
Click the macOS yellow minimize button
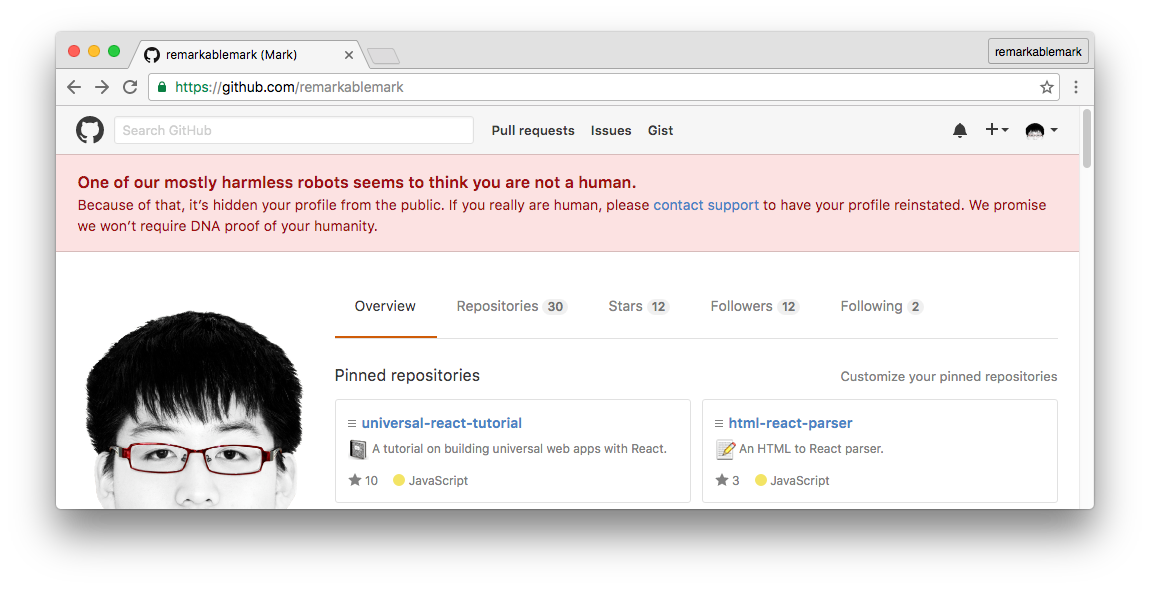click(94, 51)
